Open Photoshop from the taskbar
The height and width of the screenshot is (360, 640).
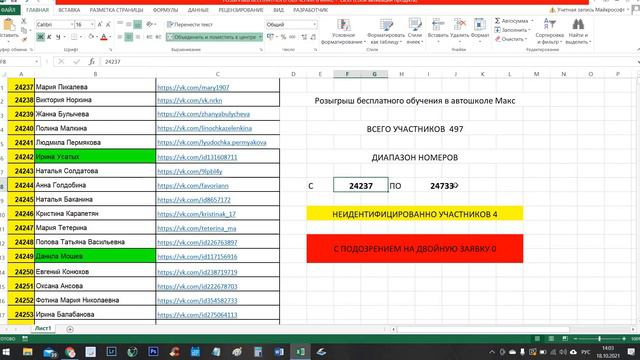pyautogui.click(x=153, y=351)
